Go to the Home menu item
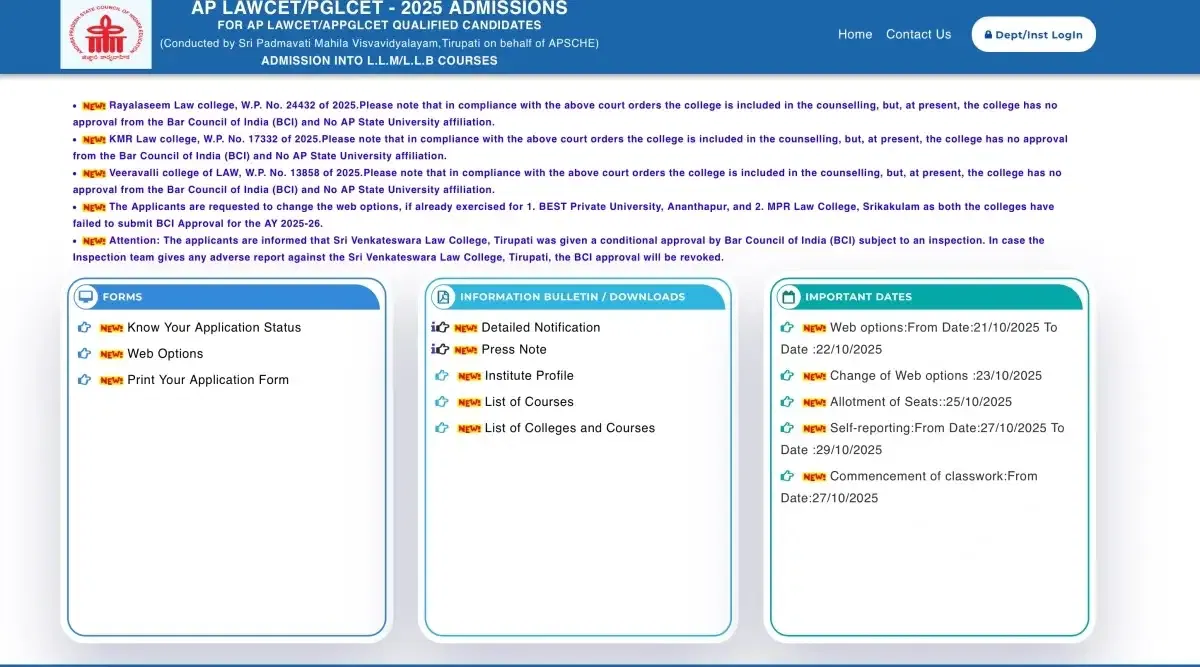Viewport: 1200px width, 667px height. click(855, 34)
